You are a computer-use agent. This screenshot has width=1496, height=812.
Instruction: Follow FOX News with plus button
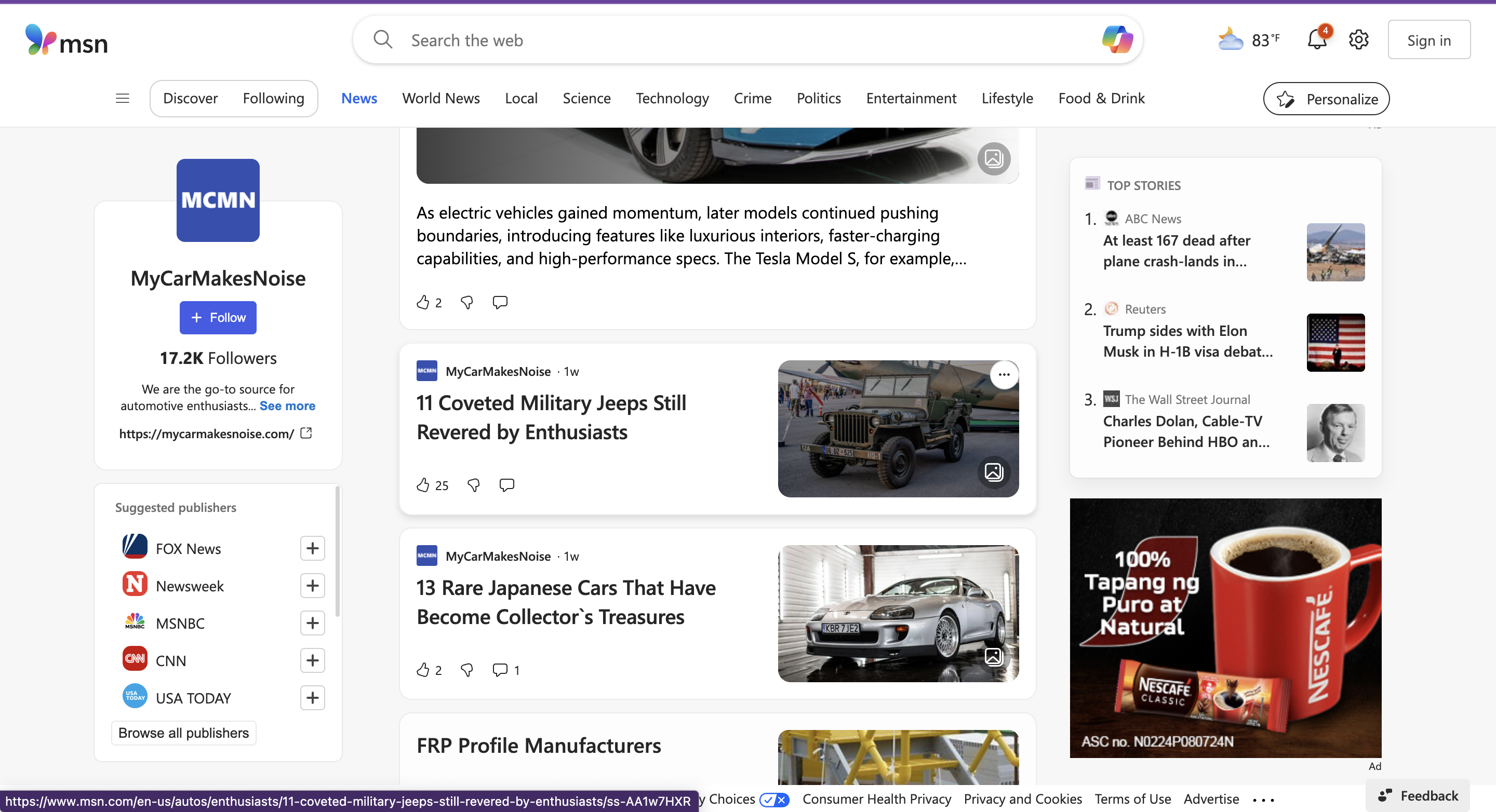(312, 548)
